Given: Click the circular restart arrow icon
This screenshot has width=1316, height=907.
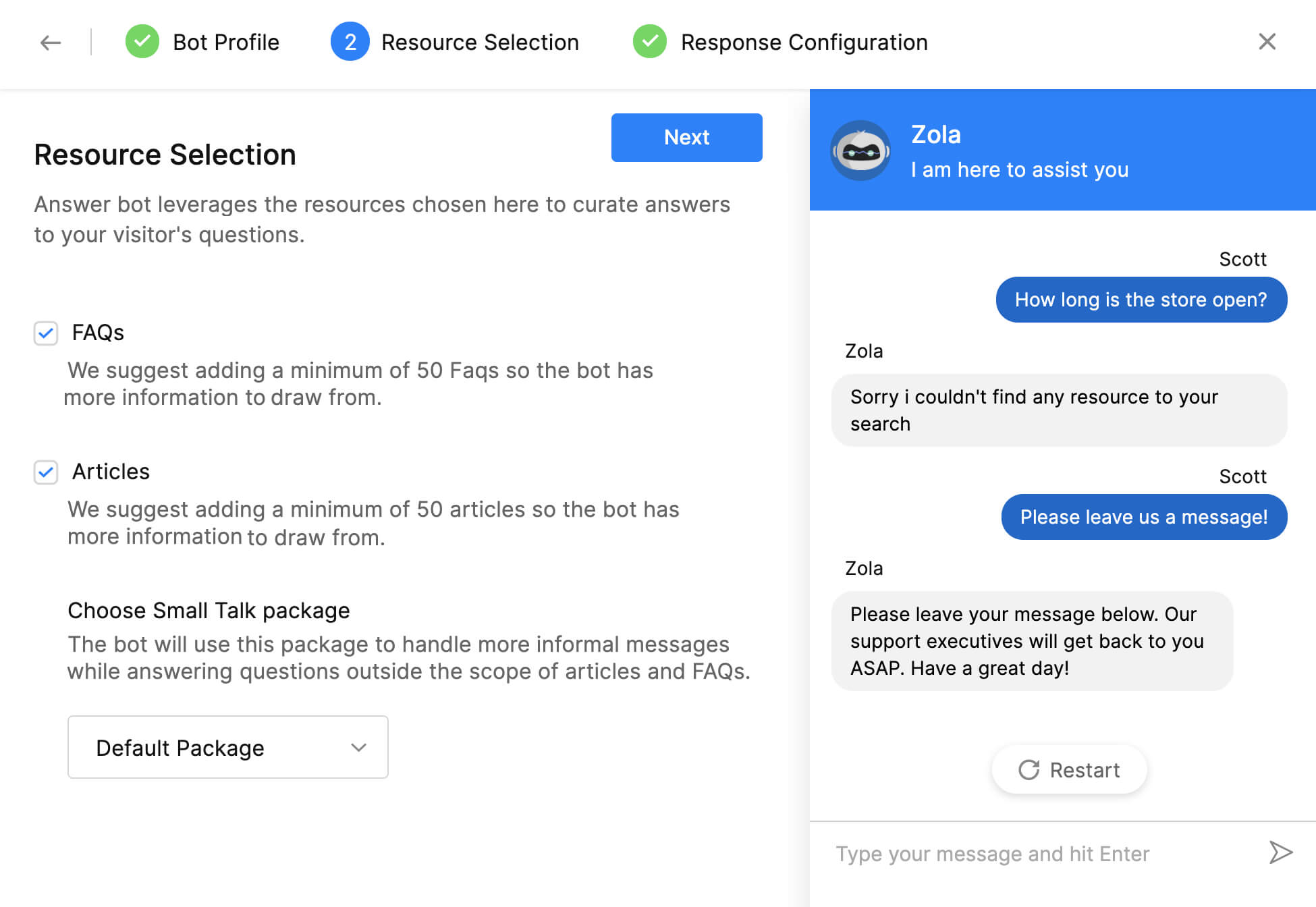Looking at the screenshot, I should coord(1029,770).
